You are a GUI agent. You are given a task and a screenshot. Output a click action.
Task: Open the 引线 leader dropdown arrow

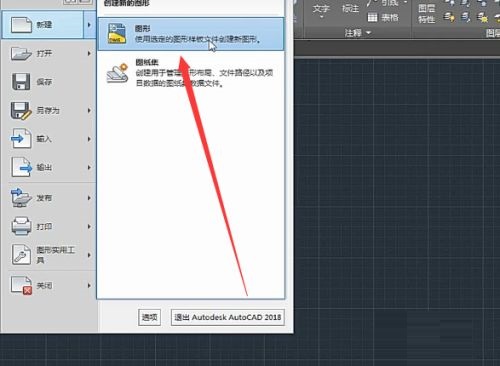[405, 3]
